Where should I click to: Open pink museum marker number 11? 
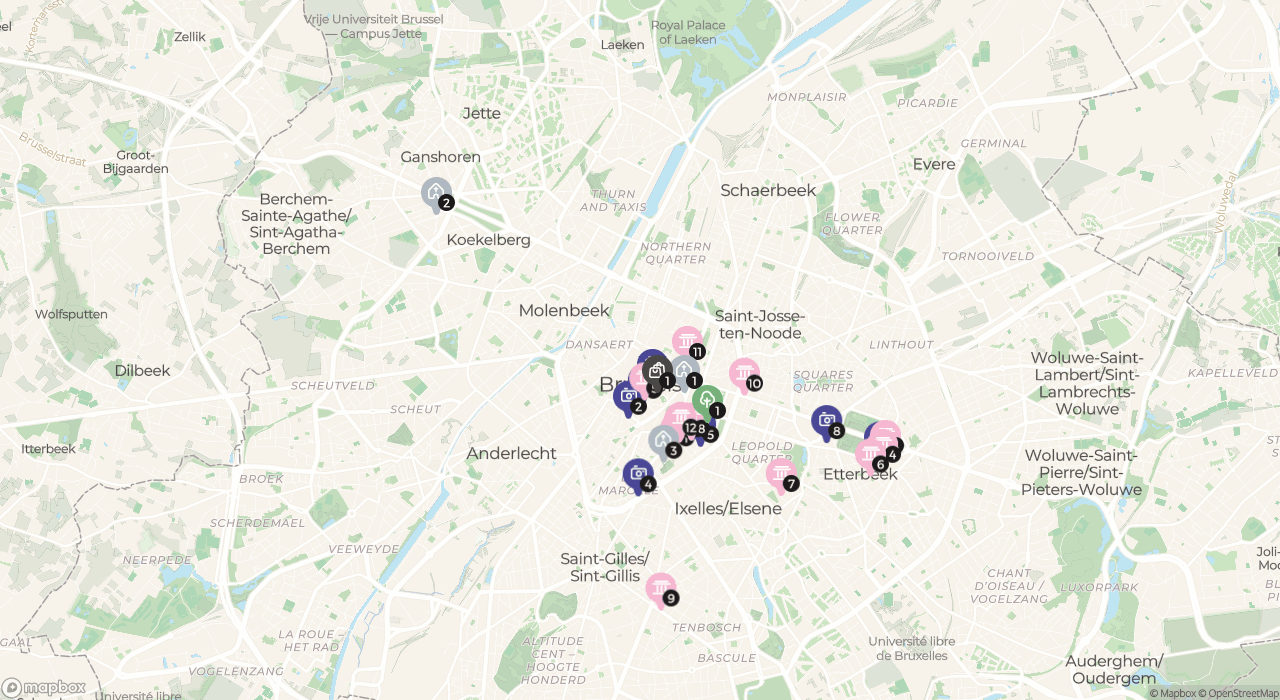pos(687,342)
